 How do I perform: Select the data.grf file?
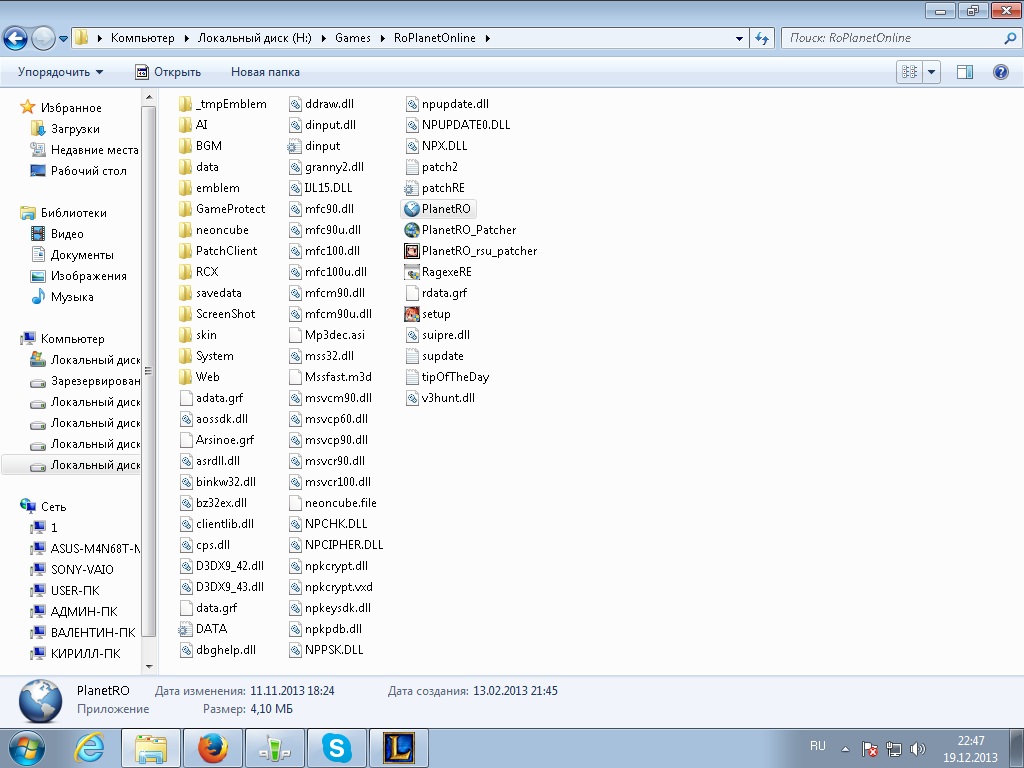[x=208, y=608]
